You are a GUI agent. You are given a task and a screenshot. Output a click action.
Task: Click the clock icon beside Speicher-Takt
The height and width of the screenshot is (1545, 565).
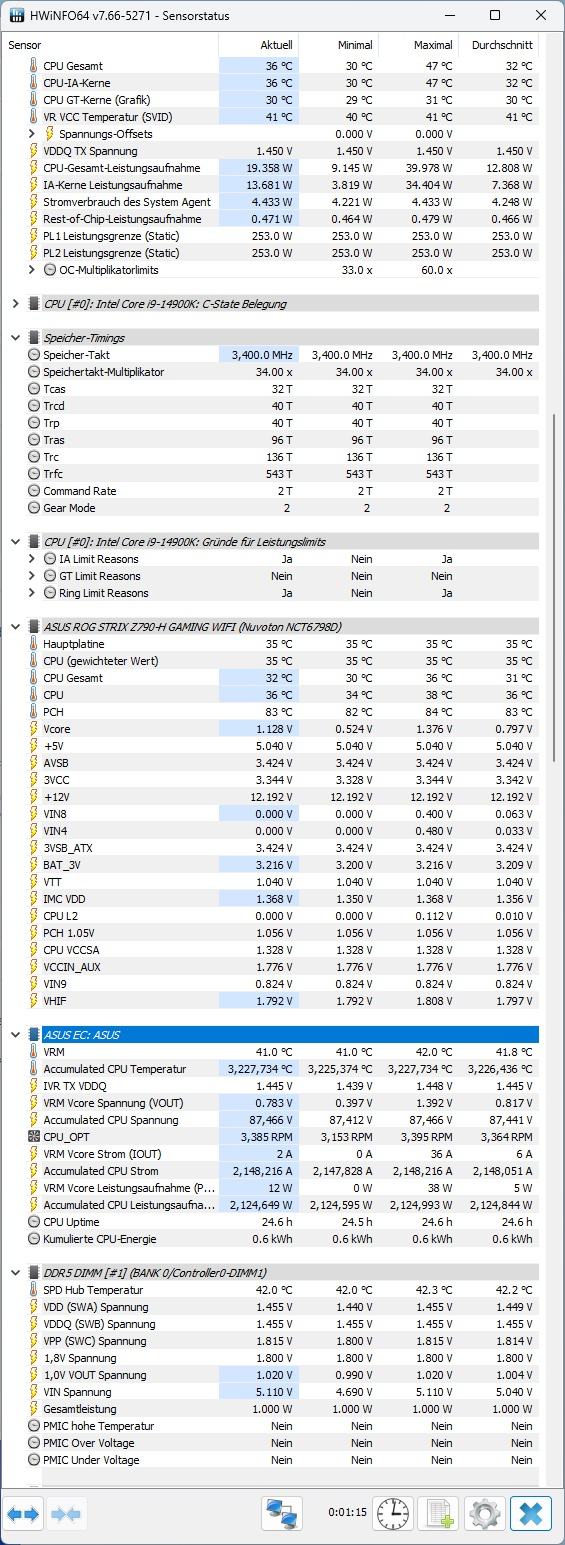pos(34,355)
